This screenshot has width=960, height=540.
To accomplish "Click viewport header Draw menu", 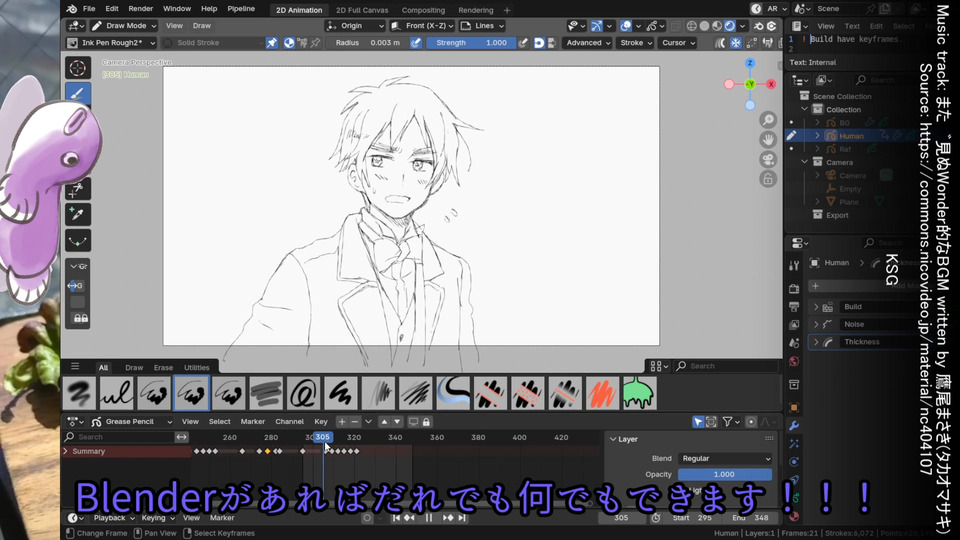I will click(x=201, y=26).
